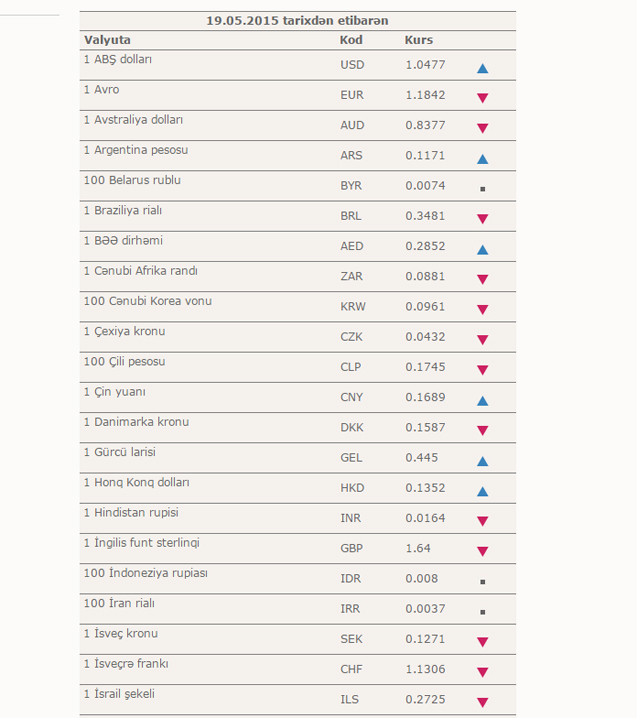Viewport: 637px width, 718px height.
Task: Click the Valyuta column header
Action: point(107,40)
